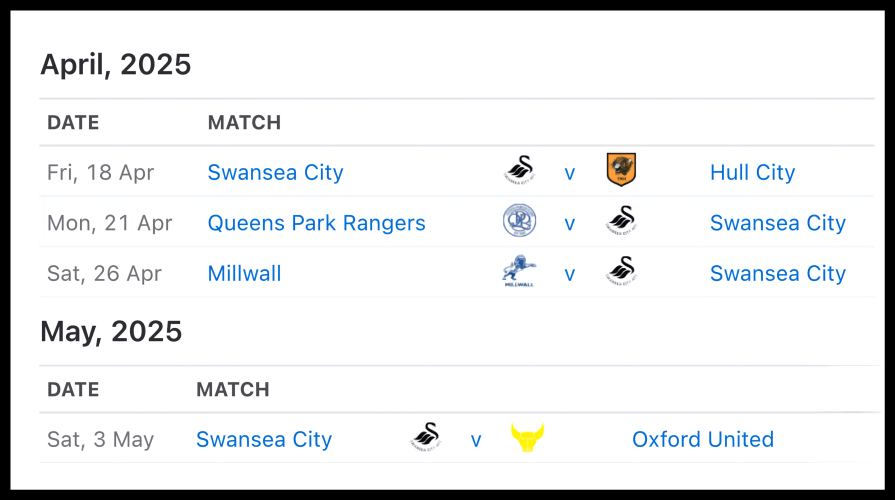Click the 'v' in Swansea–Oxford match

[x=476, y=440]
